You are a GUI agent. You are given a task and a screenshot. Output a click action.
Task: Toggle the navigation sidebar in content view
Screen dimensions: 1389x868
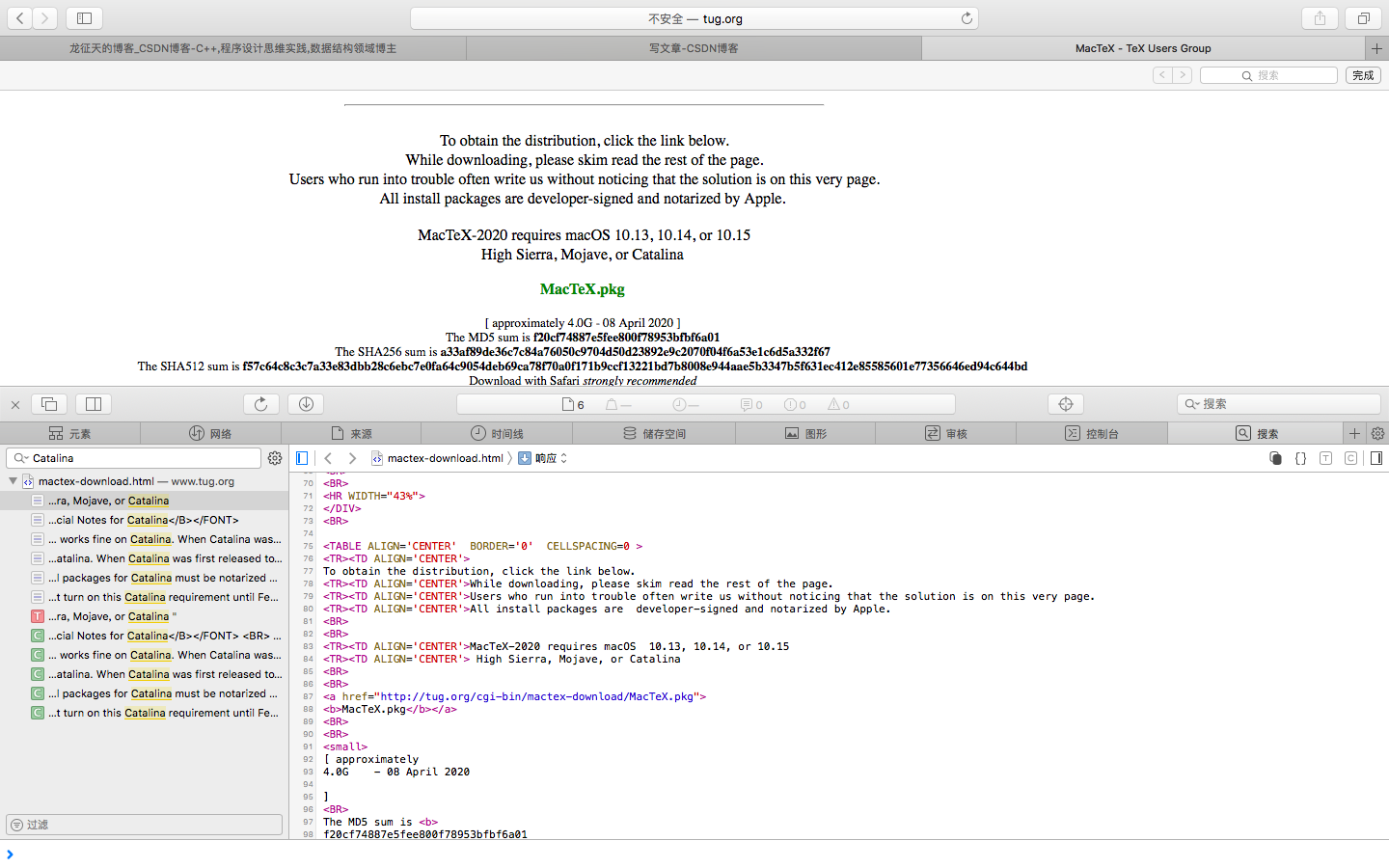tap(302, 458)
